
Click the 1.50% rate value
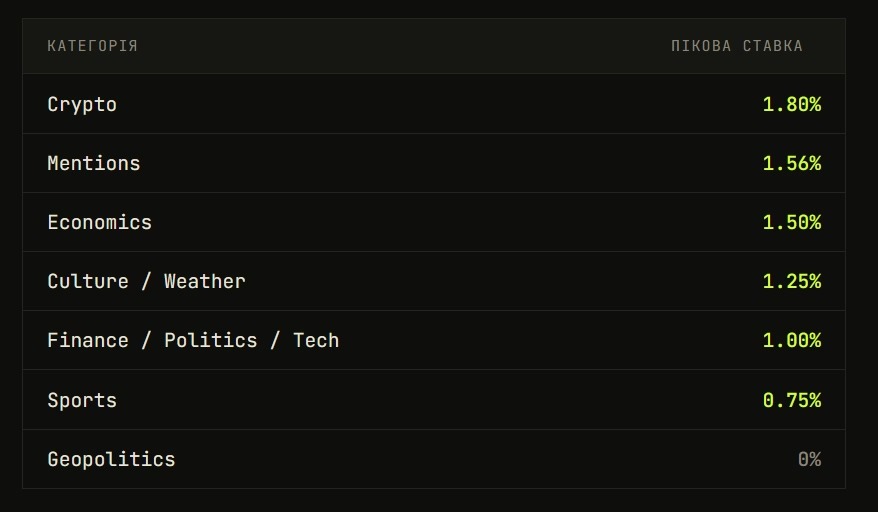click(791, 222)
